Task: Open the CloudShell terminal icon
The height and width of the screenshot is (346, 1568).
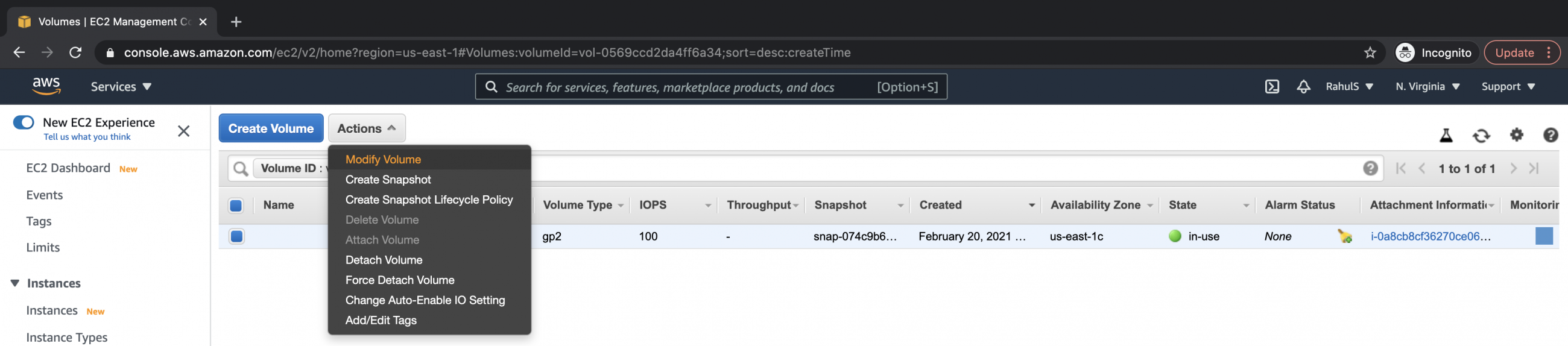Action: click(1271, 87)
